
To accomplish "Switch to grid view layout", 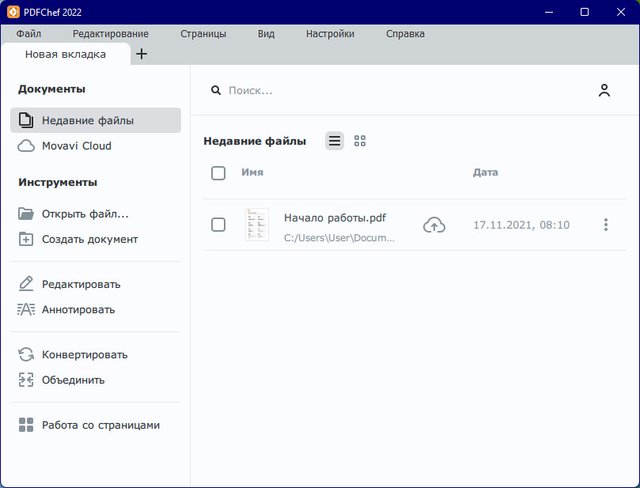I will click(x=360, y=141).
